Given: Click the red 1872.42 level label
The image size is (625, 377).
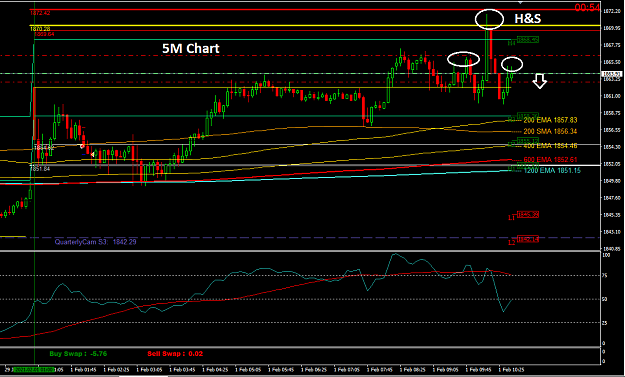Looking at the screenshot, I should [40, 13].
